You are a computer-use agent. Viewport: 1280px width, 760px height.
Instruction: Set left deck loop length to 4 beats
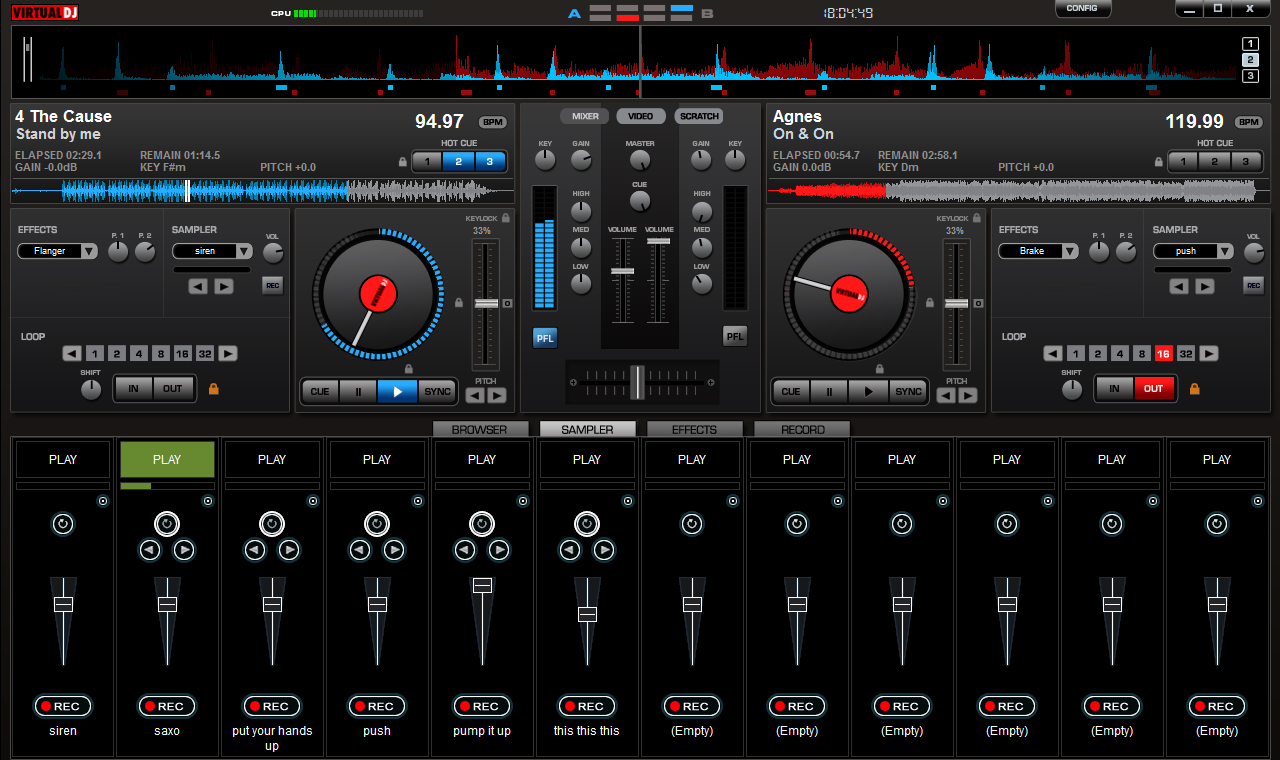(137, 353)
